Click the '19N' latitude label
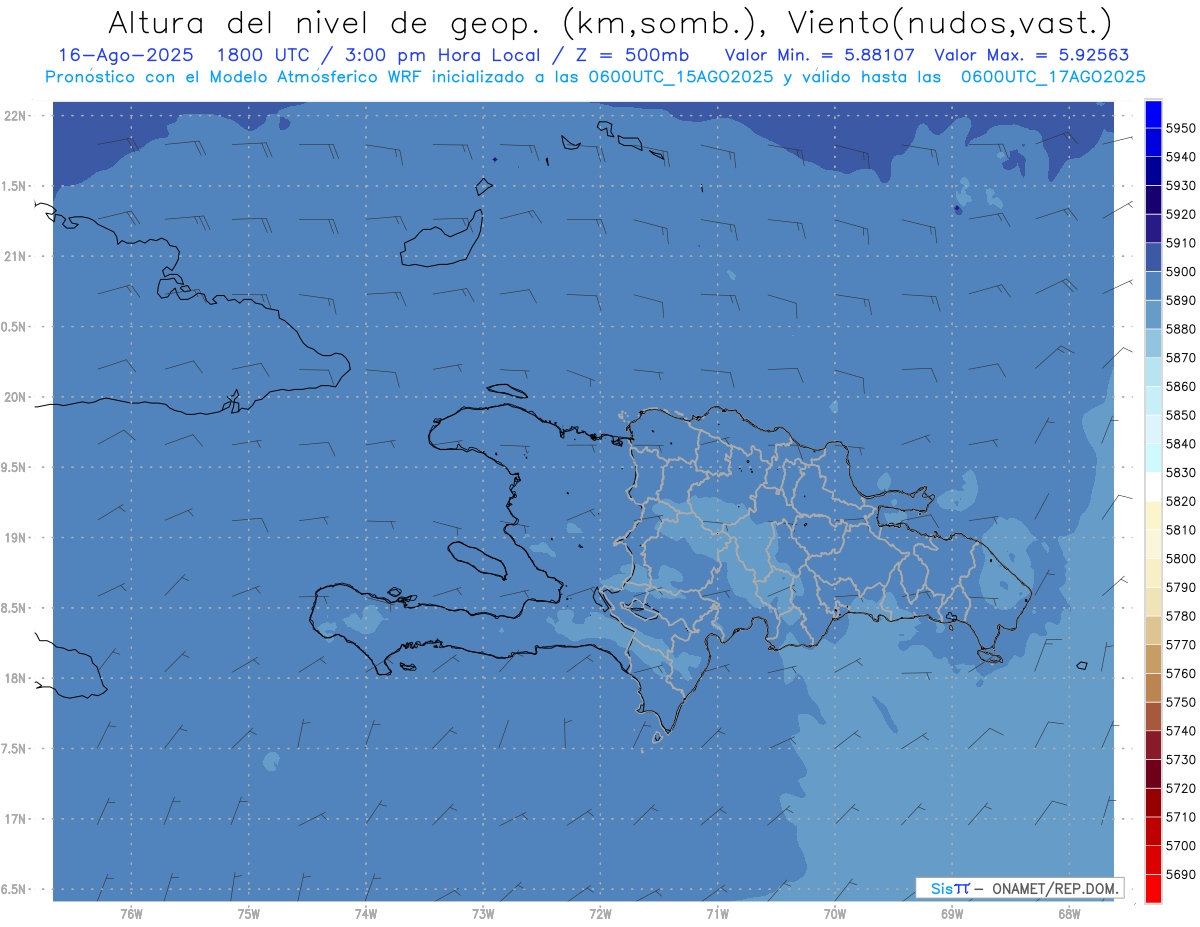This screenshot has height=927, width=1200. pos(14,538)
